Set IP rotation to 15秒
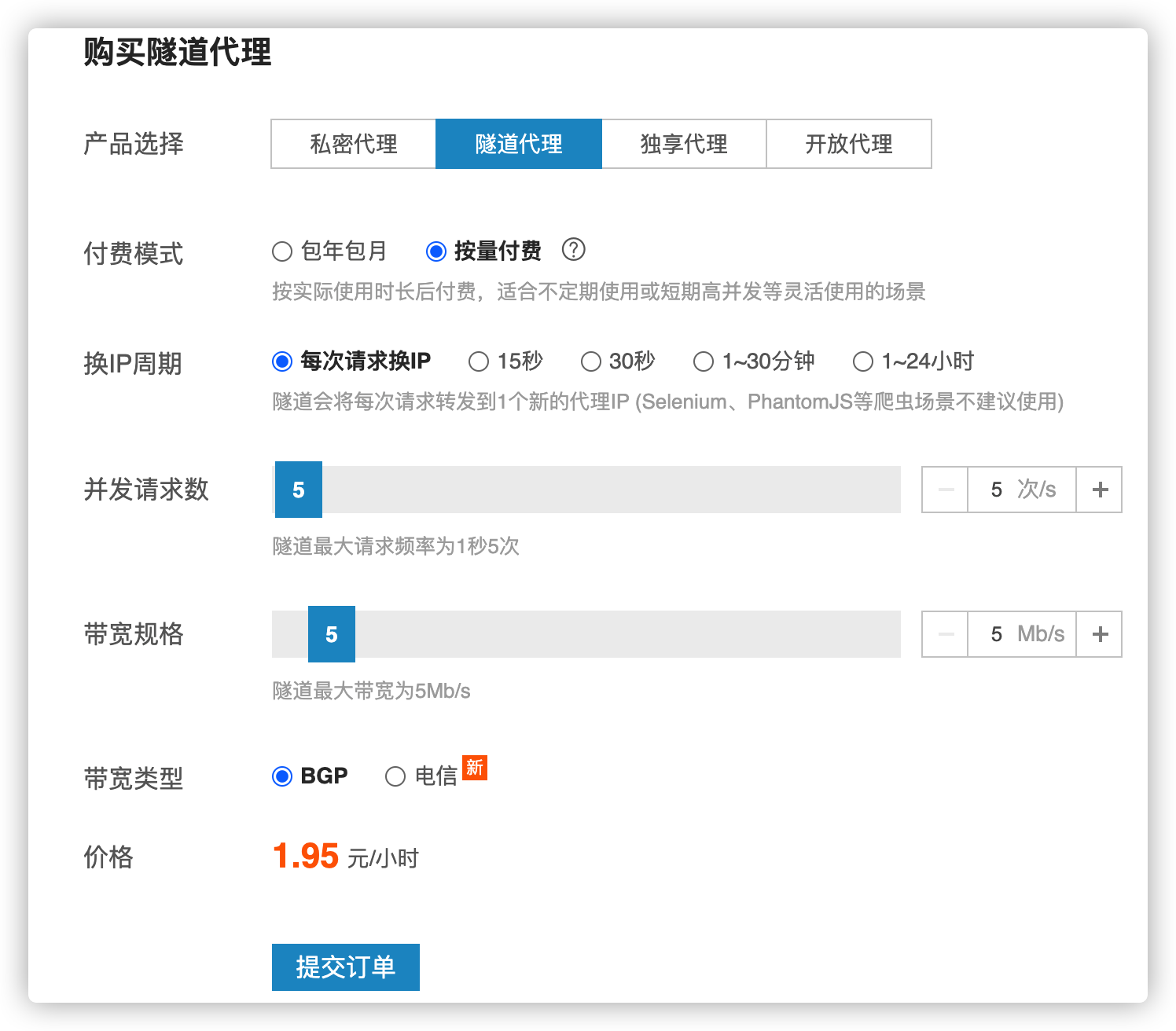This screenshot has width=1176, height=1031. [479, 361]
